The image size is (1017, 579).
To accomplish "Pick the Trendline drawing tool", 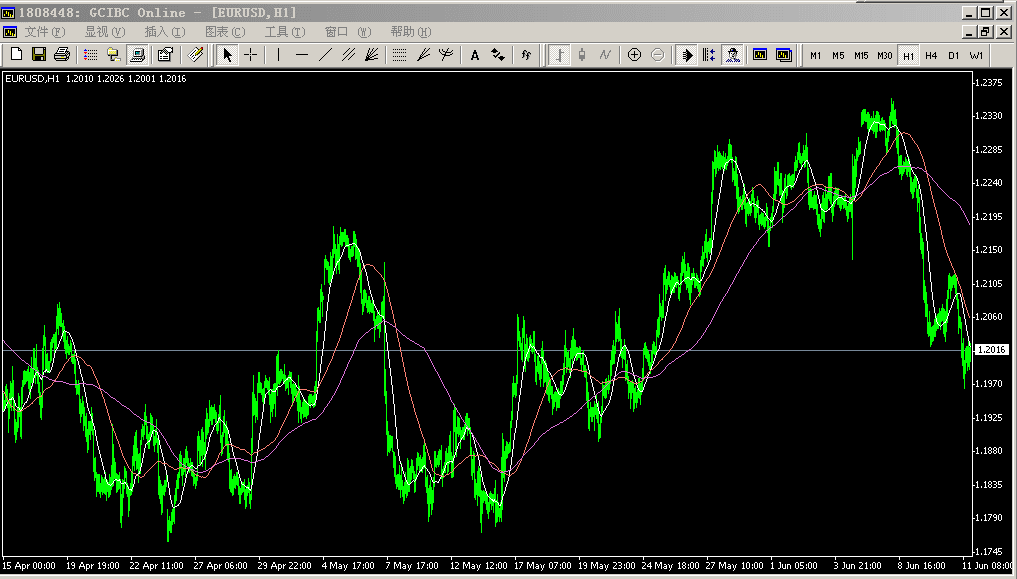I will [x=325, y=55].
